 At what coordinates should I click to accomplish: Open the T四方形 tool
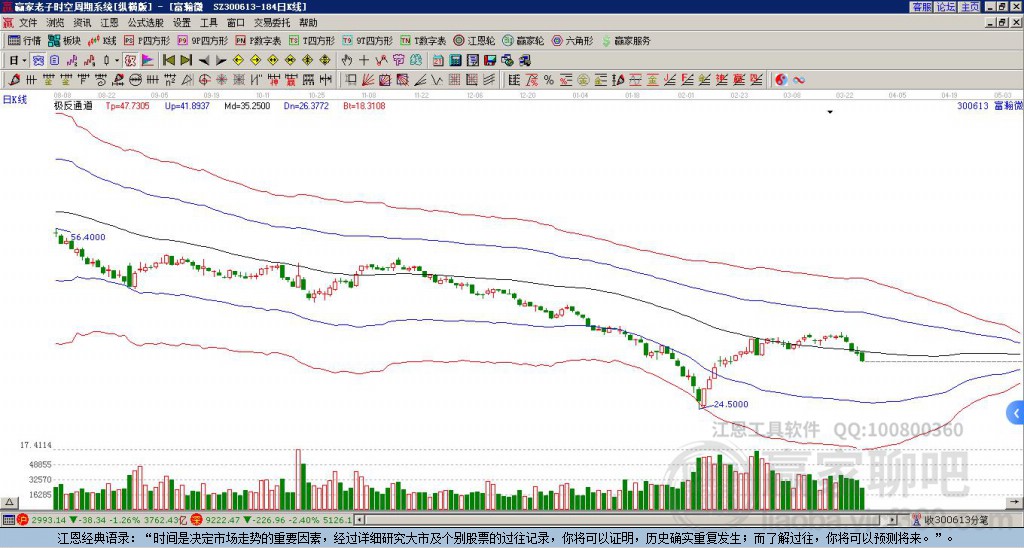coord(312,40)
